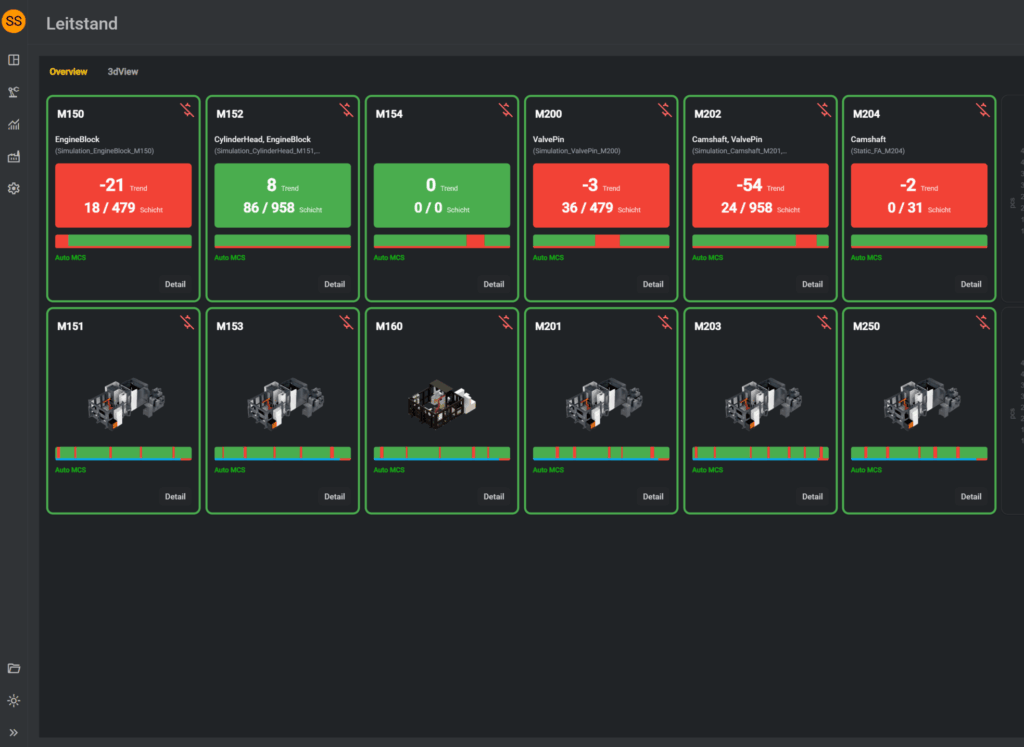
Task: Open the trend chart analytics icon
Action: 14,124
